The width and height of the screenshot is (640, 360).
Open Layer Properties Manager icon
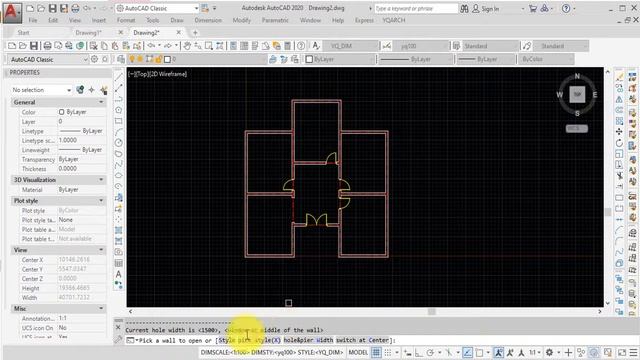click(x=121, y=59)
